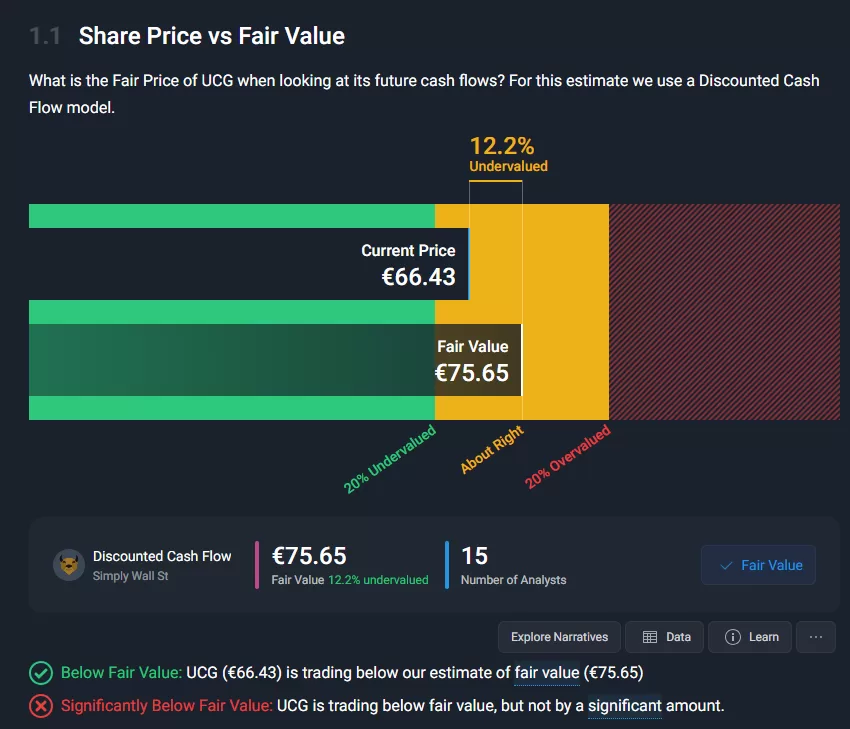Follow the dotted 'significant' term link
The height and width of the screenshot is (729, 850).
[x=624, y=706]
